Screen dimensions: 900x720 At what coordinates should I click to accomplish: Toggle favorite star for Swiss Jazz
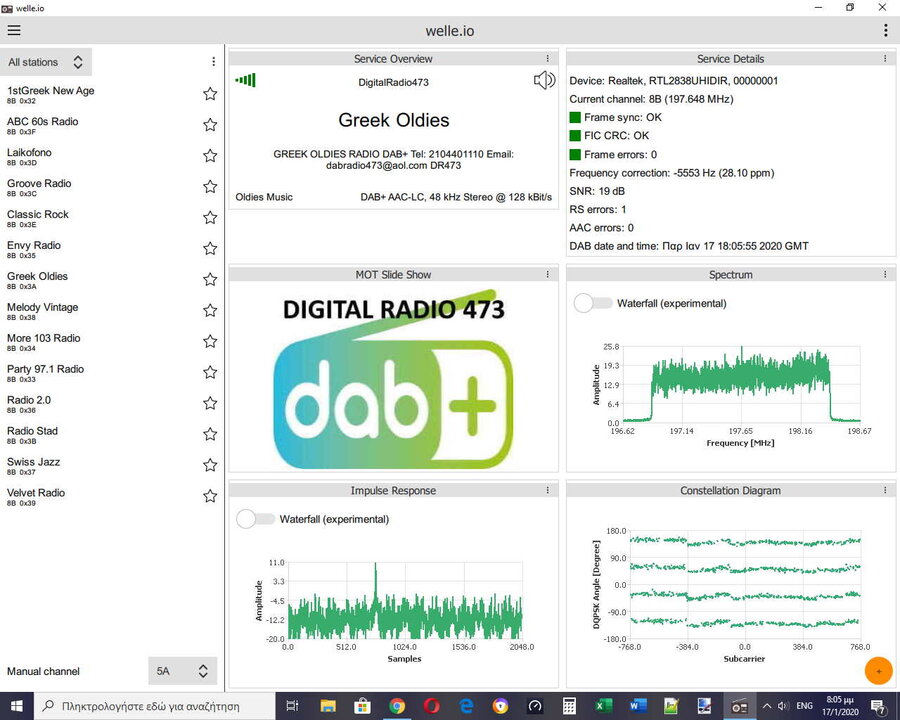210,465
